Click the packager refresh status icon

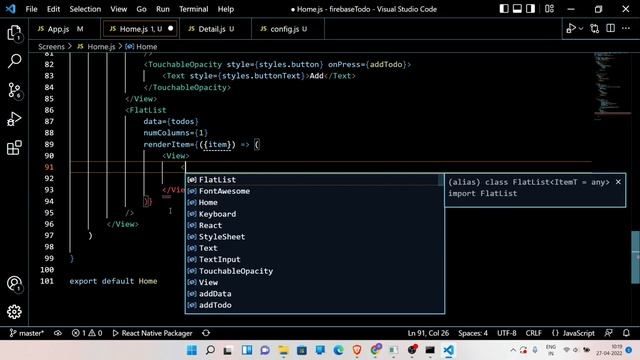coord(206,333)
